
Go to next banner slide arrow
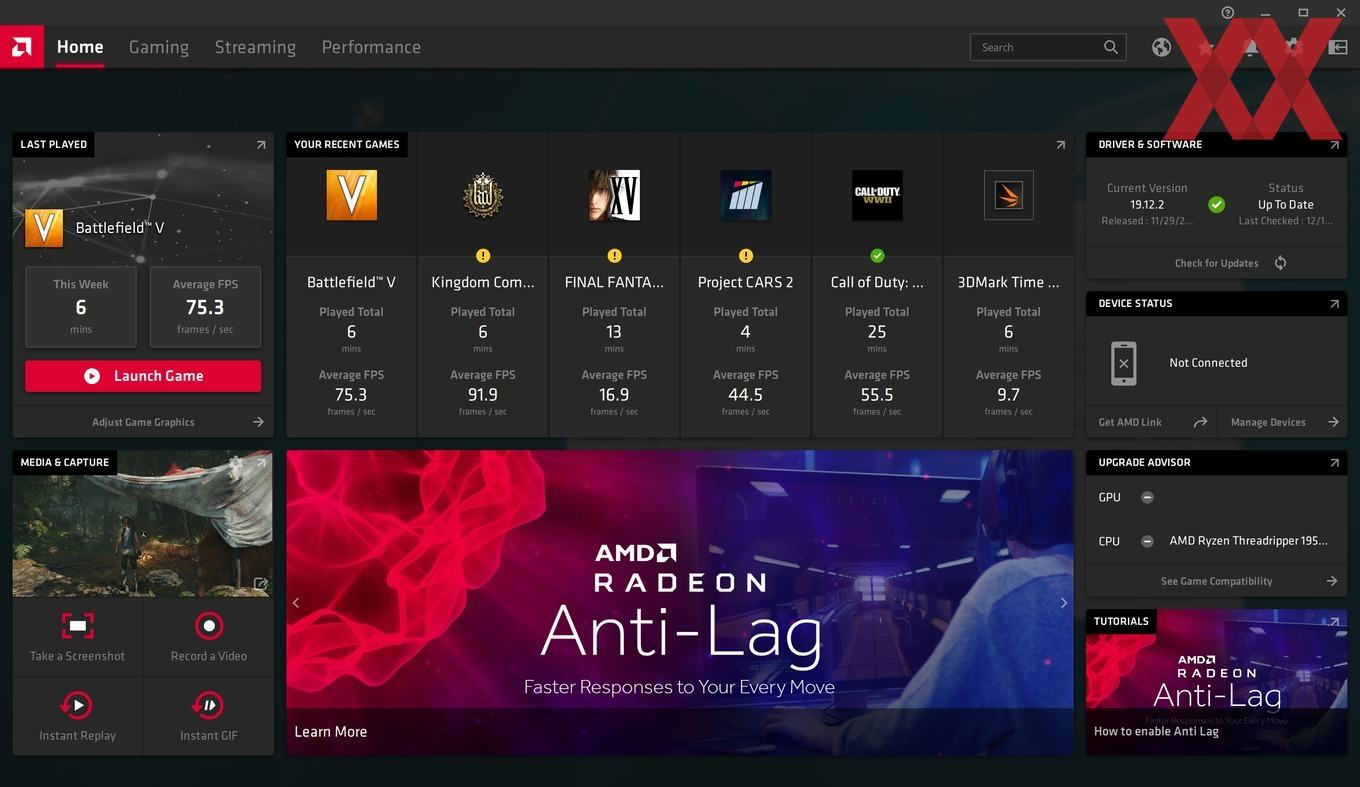pyautogui.click(x=1063, y=603)
